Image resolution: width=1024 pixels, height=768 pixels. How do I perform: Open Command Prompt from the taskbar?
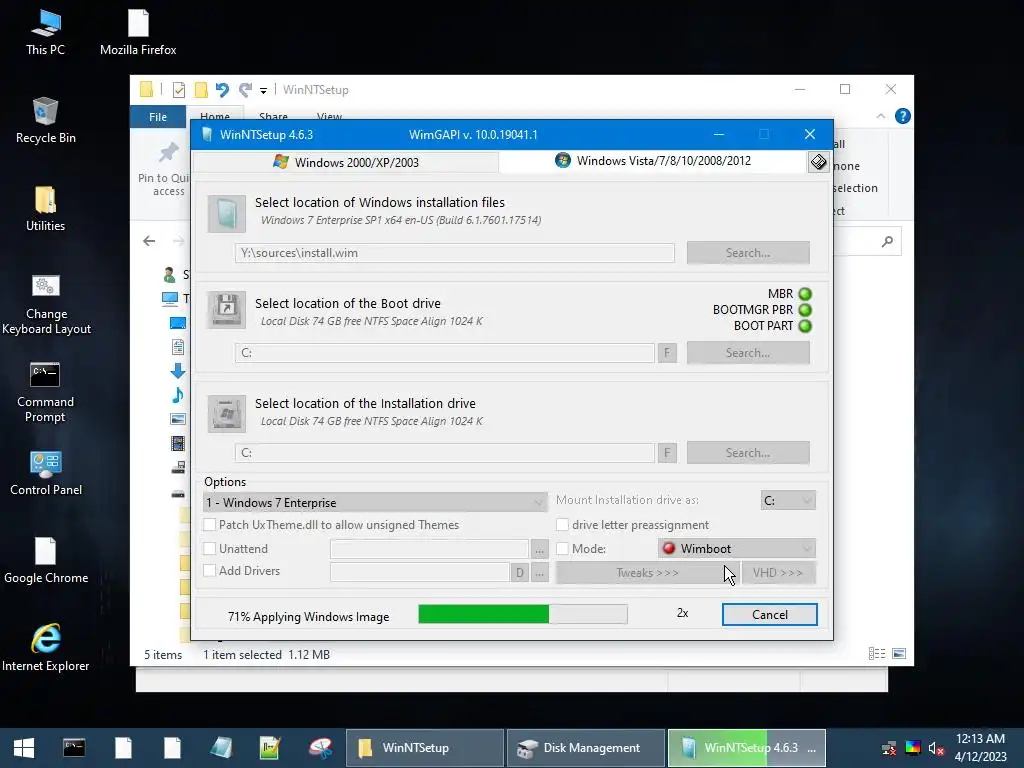pyautogui.click(x=74, y=748)
